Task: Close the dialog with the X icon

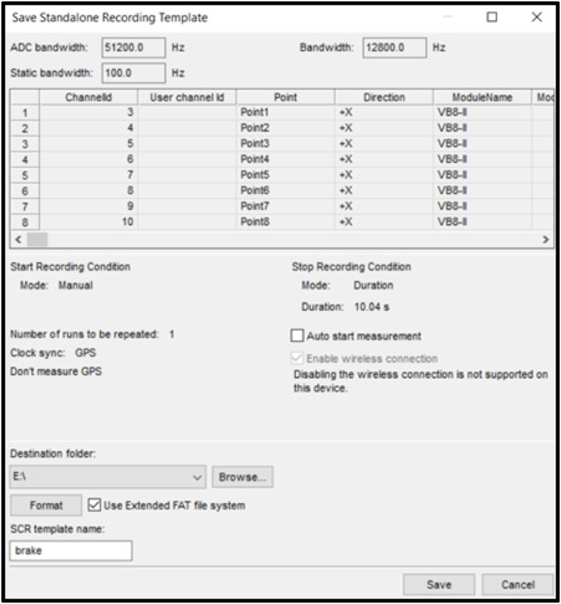Action: point(536,17)
